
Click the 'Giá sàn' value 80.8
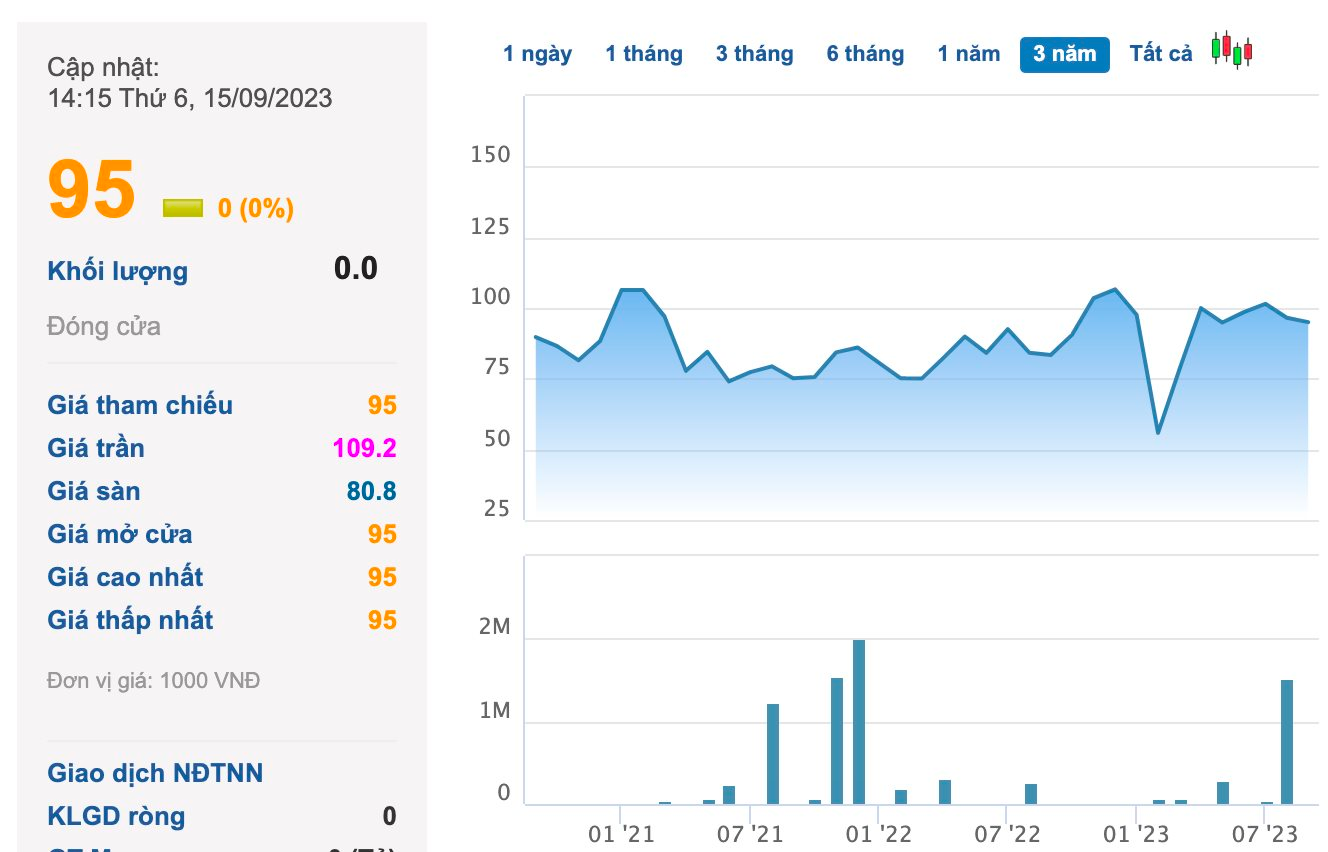pyautogui.click(x=372, y=491)
